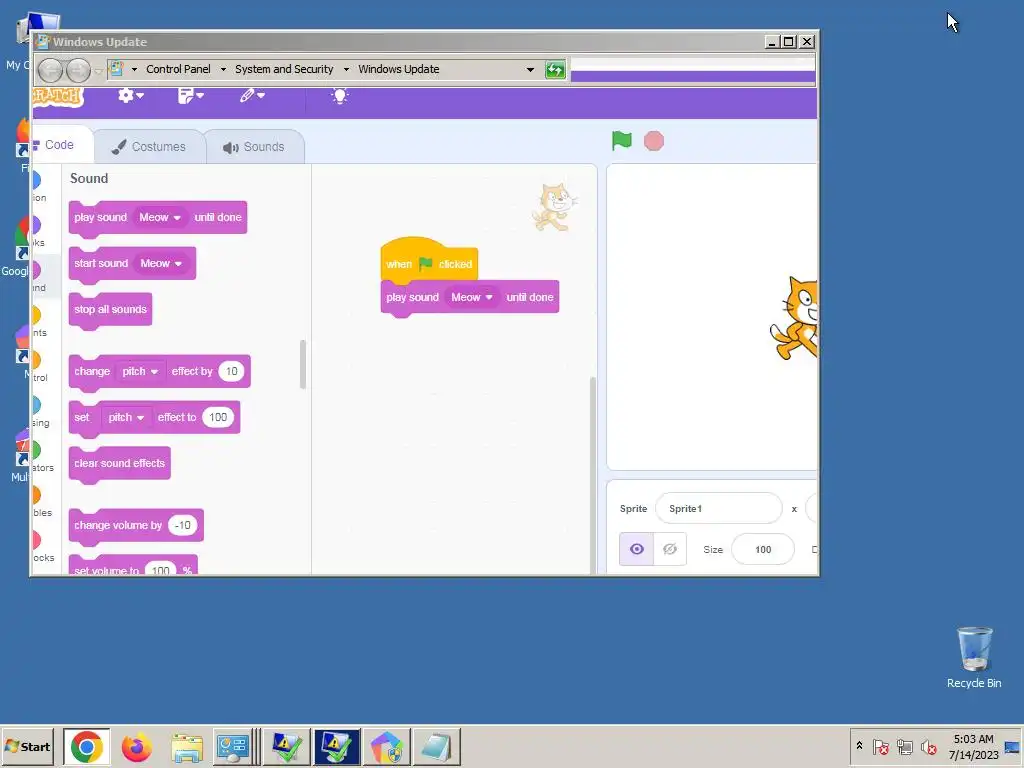This screenshot has width=1024, height=768.
Task: Open the Scratch Edit pencil menu
Action: click(x=251, y=95)
